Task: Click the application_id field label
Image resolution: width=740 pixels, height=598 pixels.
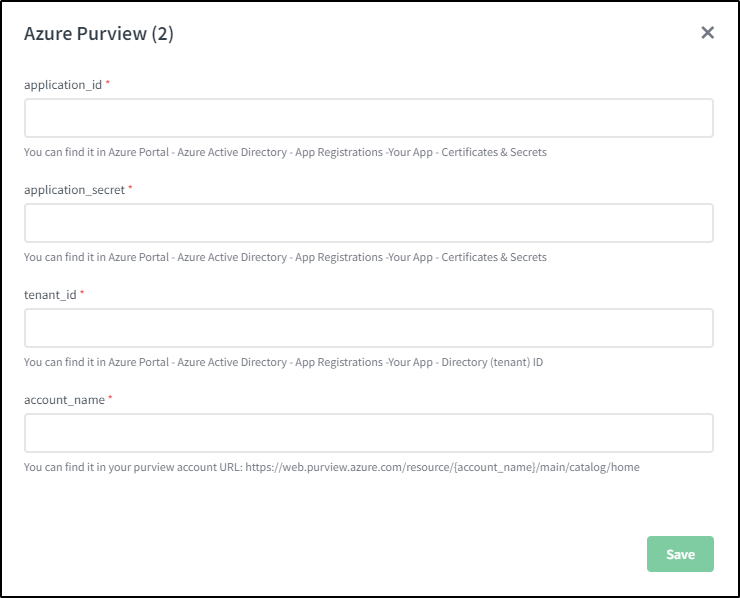Action: point(63,85)
